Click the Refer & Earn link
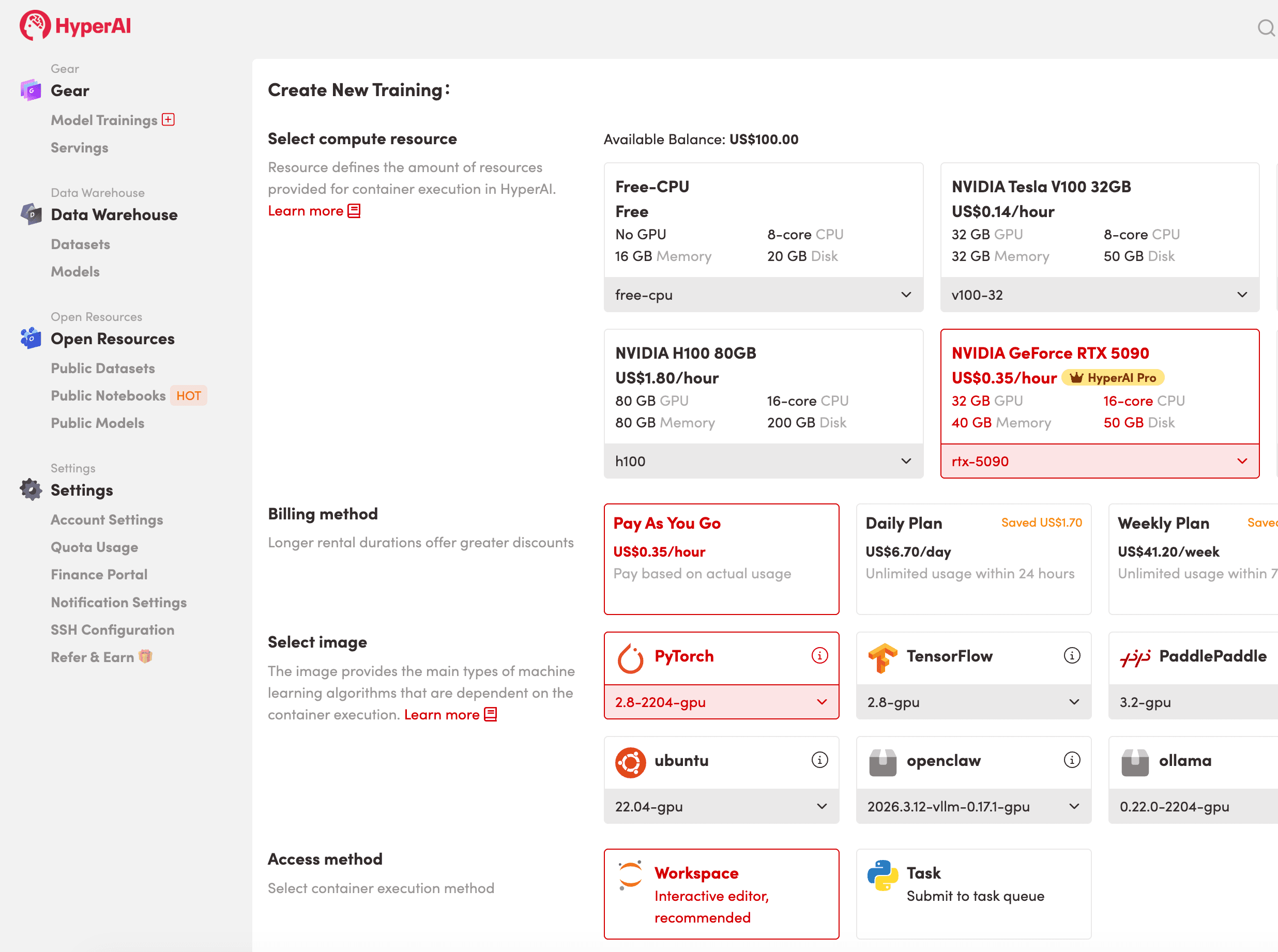 92,657
